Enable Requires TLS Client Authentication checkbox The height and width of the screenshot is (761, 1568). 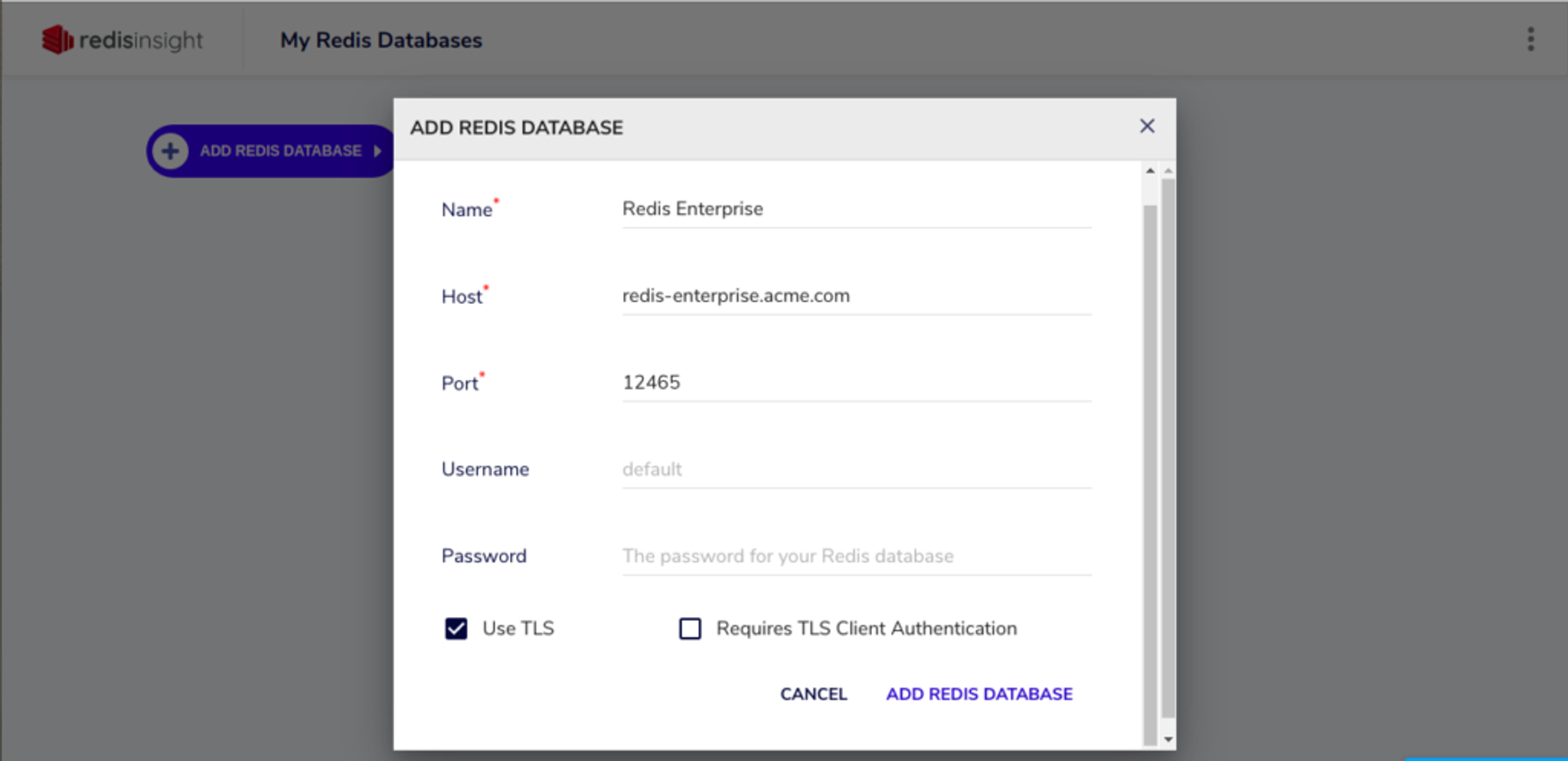click(690, 629)
